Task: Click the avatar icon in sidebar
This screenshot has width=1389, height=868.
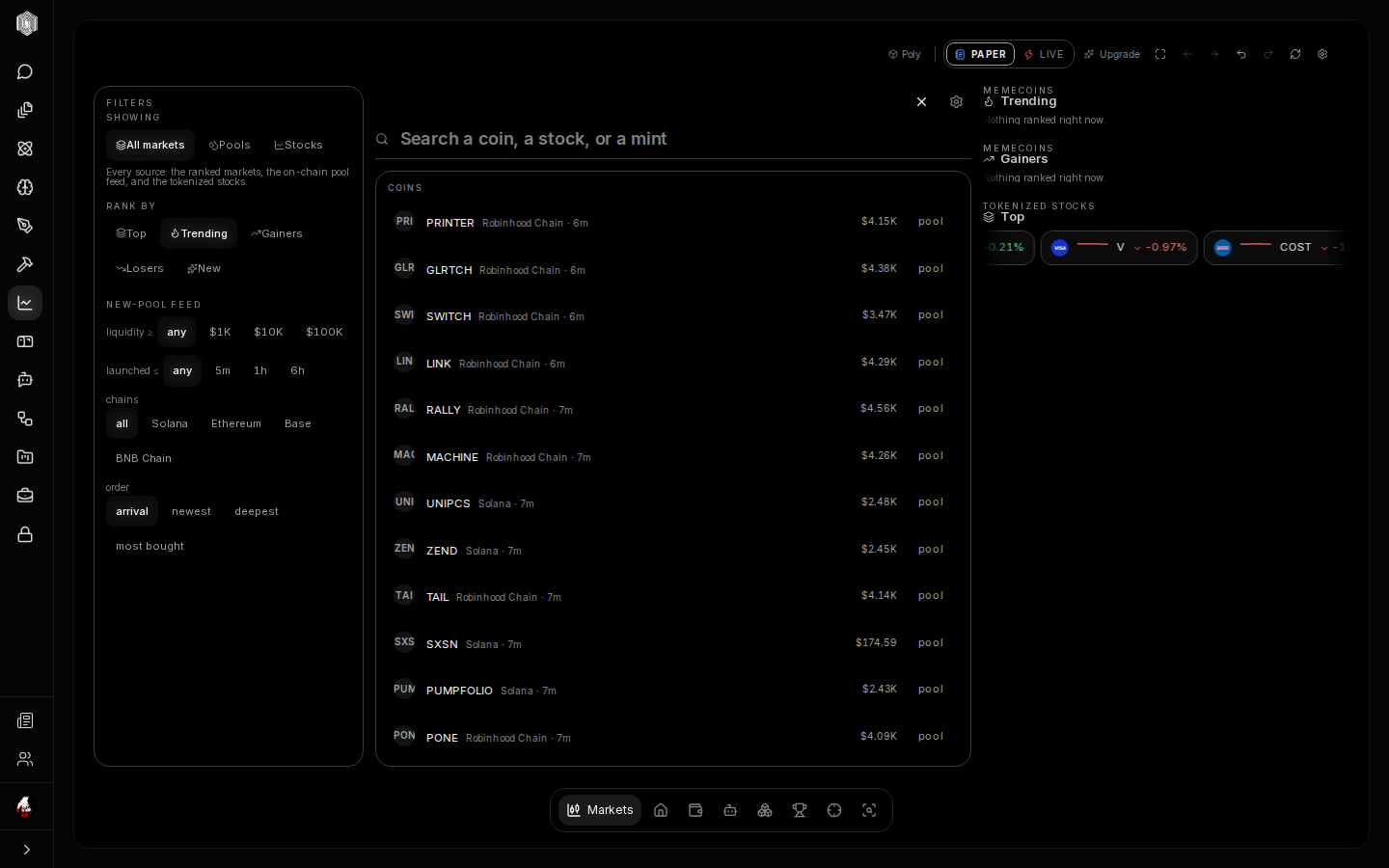Action: pyautogui.click(x=25, y=806)
